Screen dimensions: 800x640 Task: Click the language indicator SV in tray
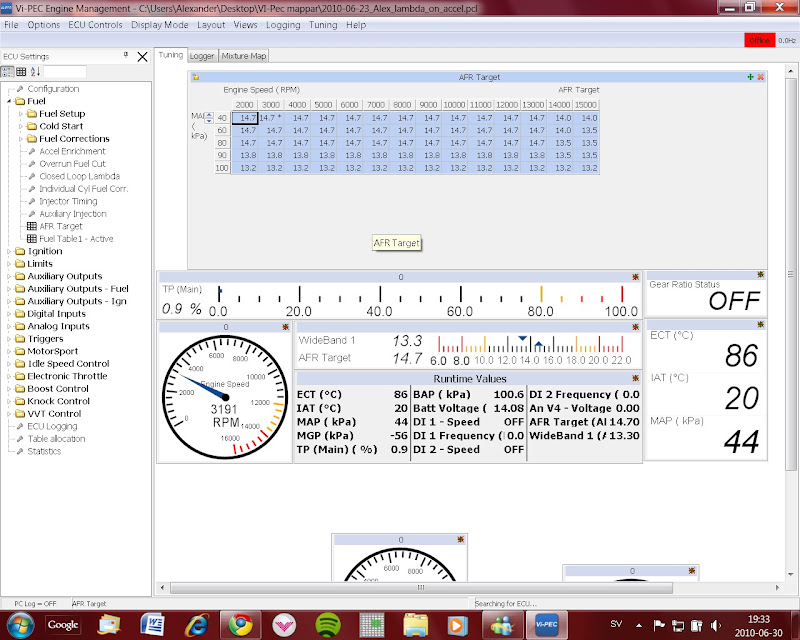tap(616, 624)
